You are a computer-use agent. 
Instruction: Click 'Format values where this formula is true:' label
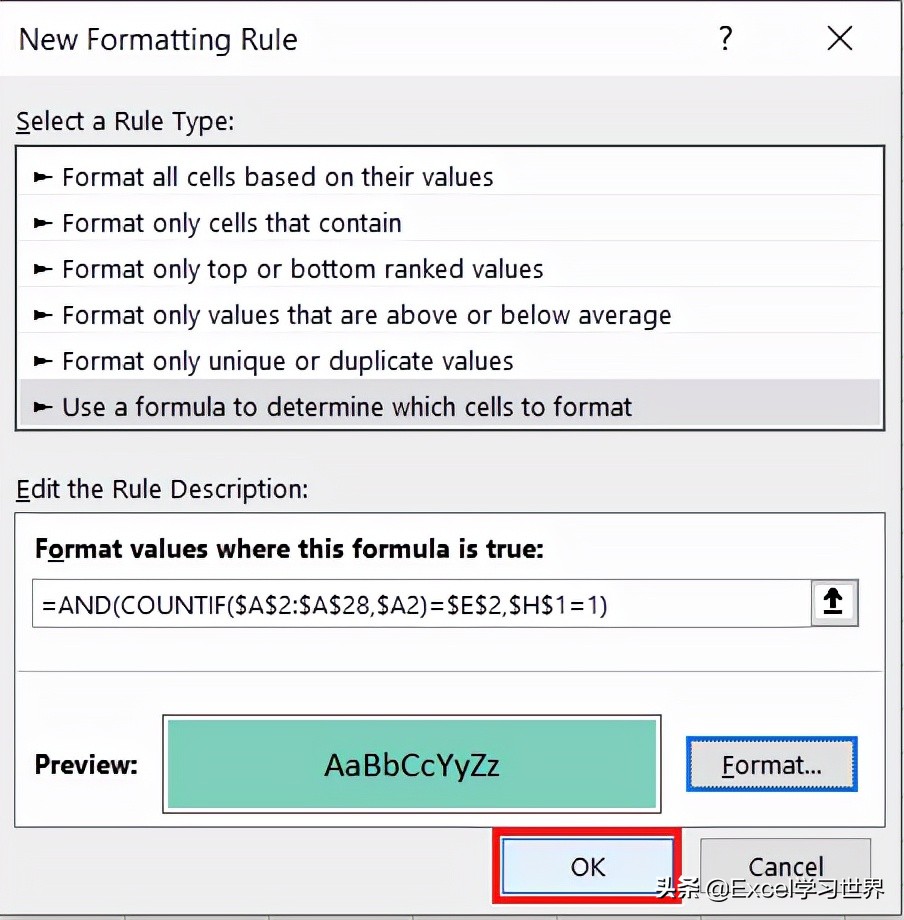click(x=289, y=549)
